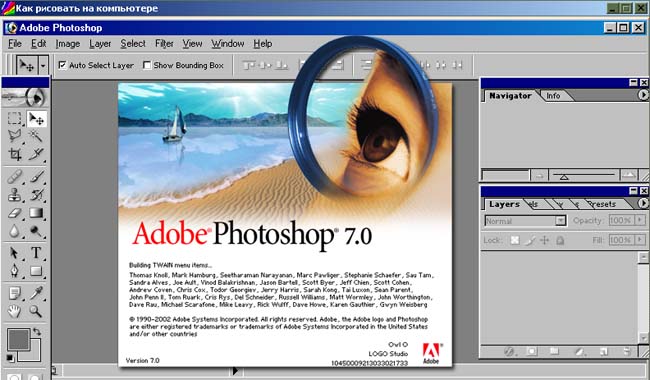Toggle Lock all padlock in Layers

pyautogui.click(x=560, y=240)
